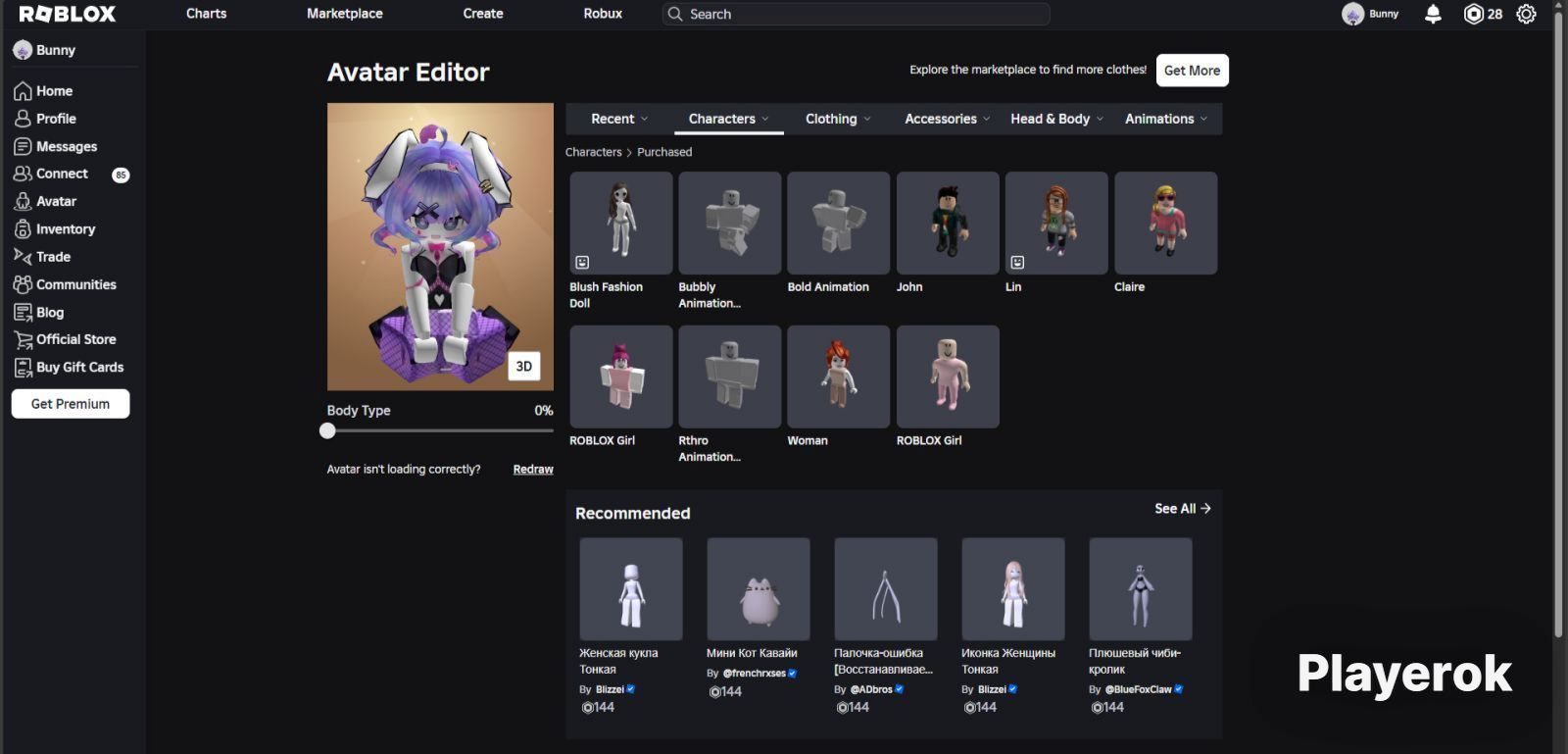Expand the Clothing dropdown

[838, 119]
